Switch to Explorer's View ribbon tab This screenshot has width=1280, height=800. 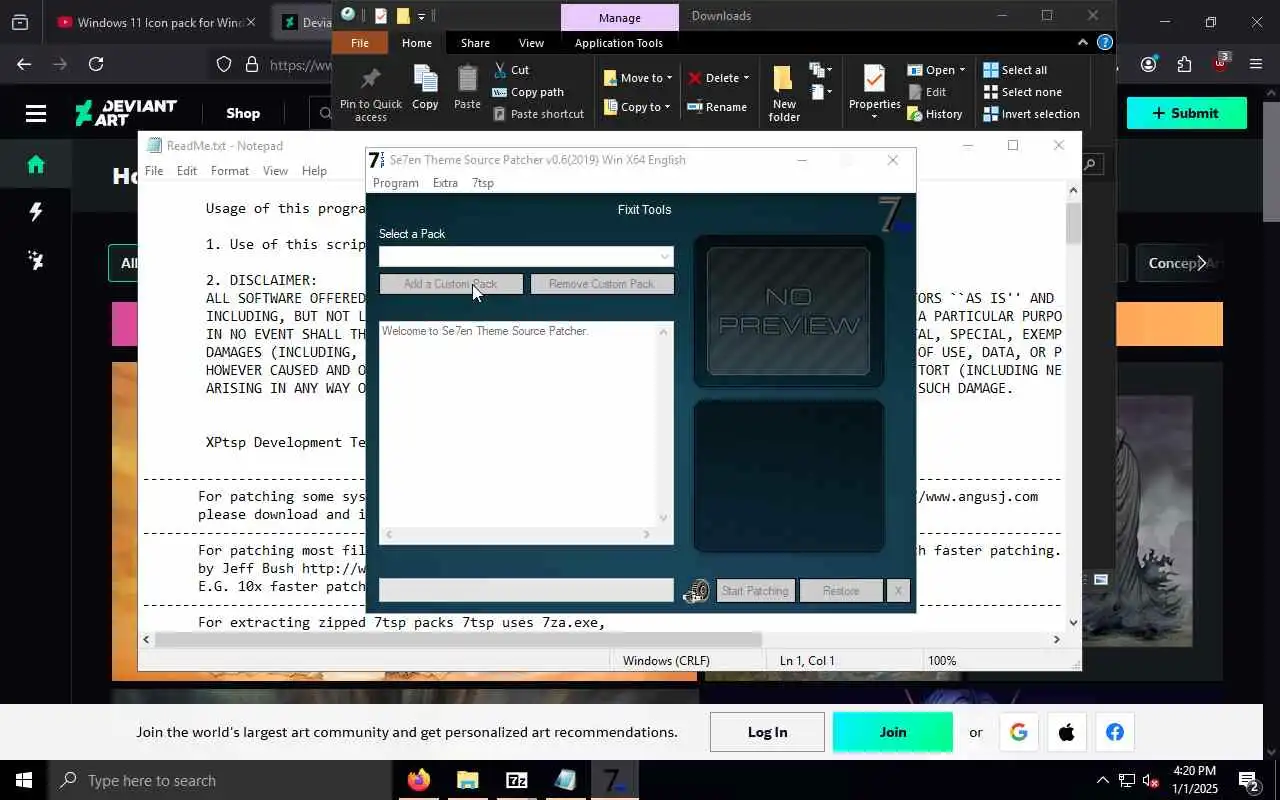tap(531, 43)
